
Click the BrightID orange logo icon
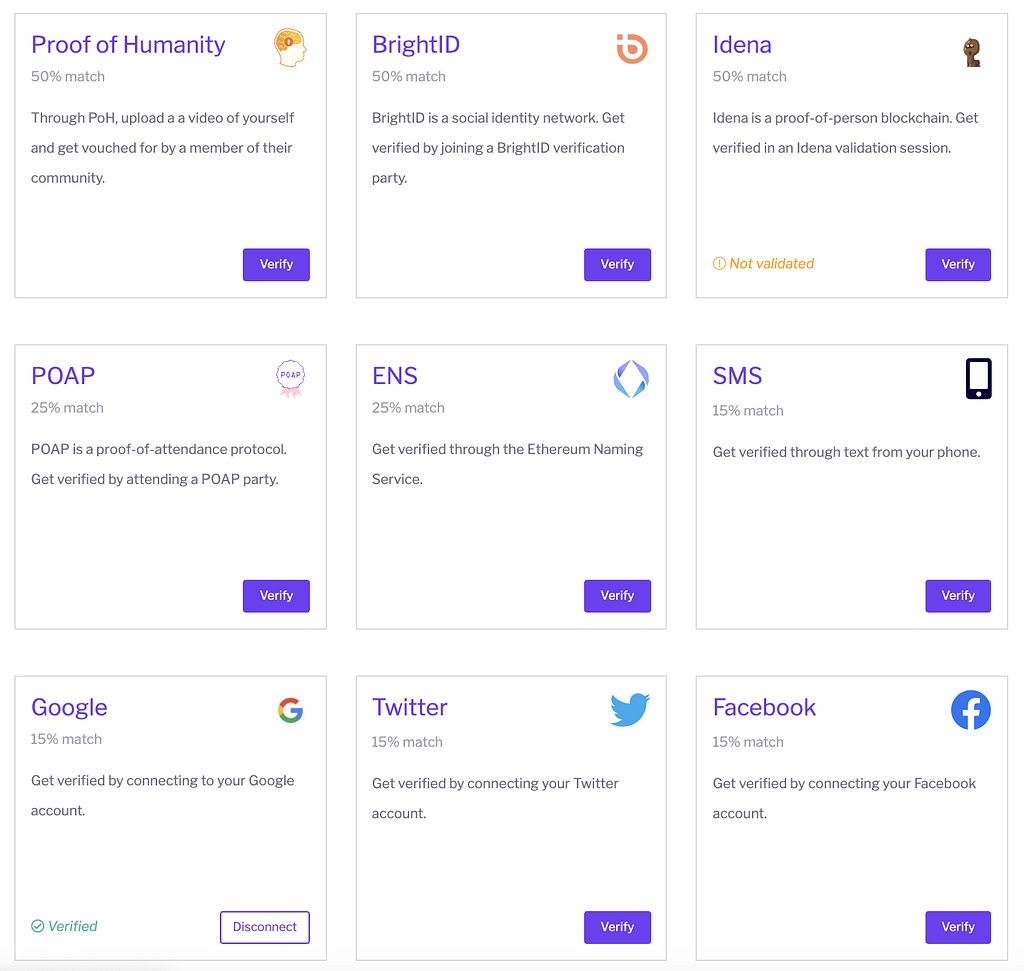tap(632, 48)
